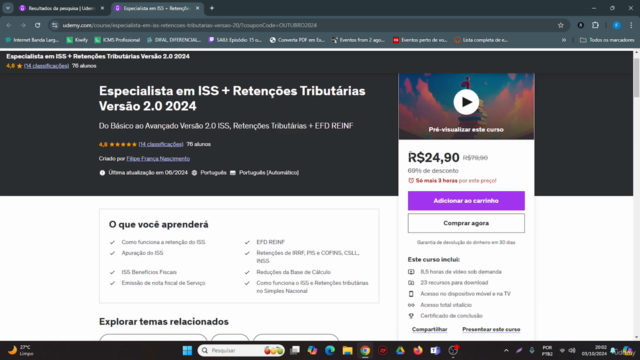Bookmark this page with the star icon
640x360 pixels.
pyautogui.click(x=561, y=25)
